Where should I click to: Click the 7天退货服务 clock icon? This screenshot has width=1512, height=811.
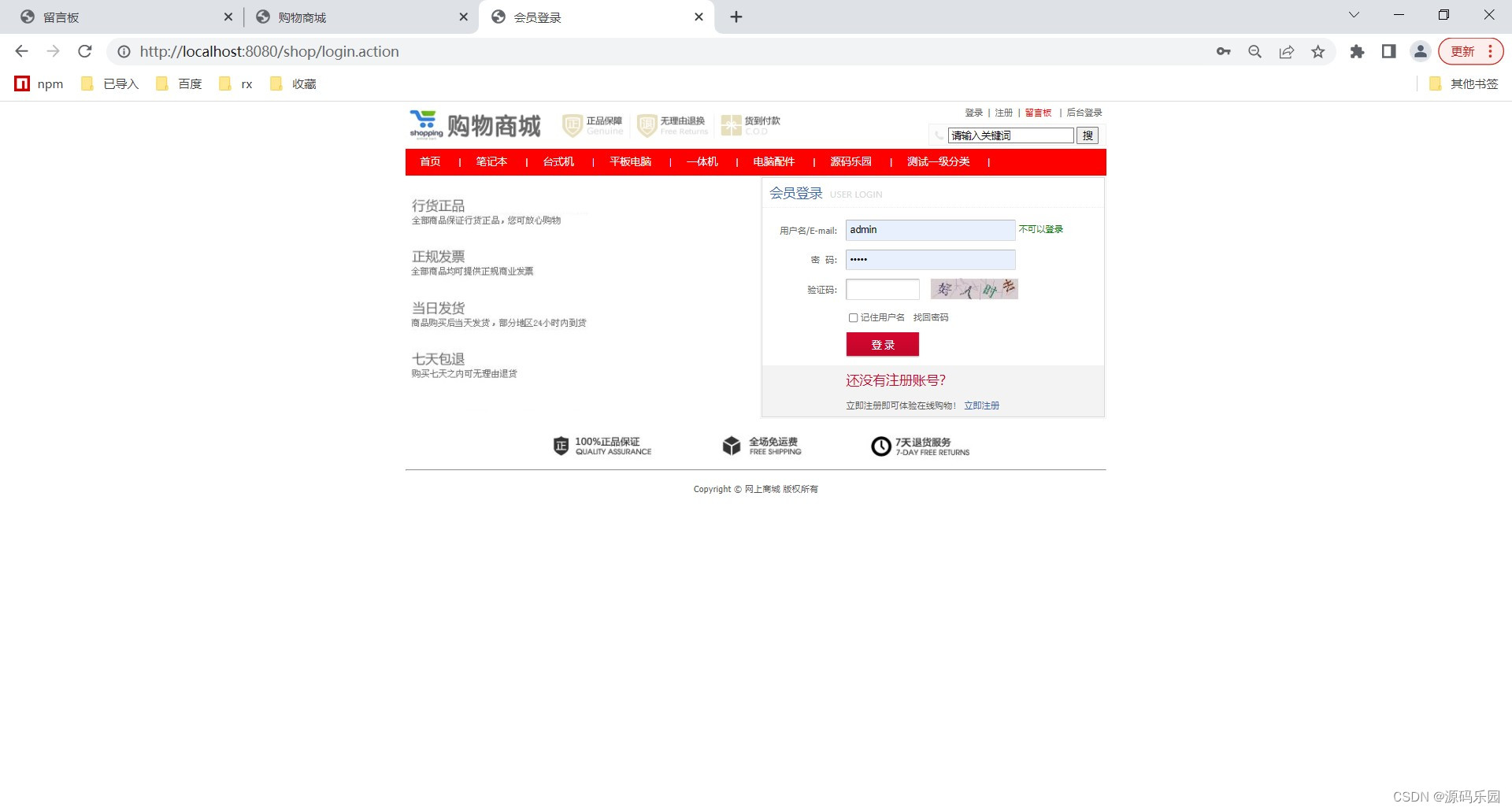click(x=880, y=446)
